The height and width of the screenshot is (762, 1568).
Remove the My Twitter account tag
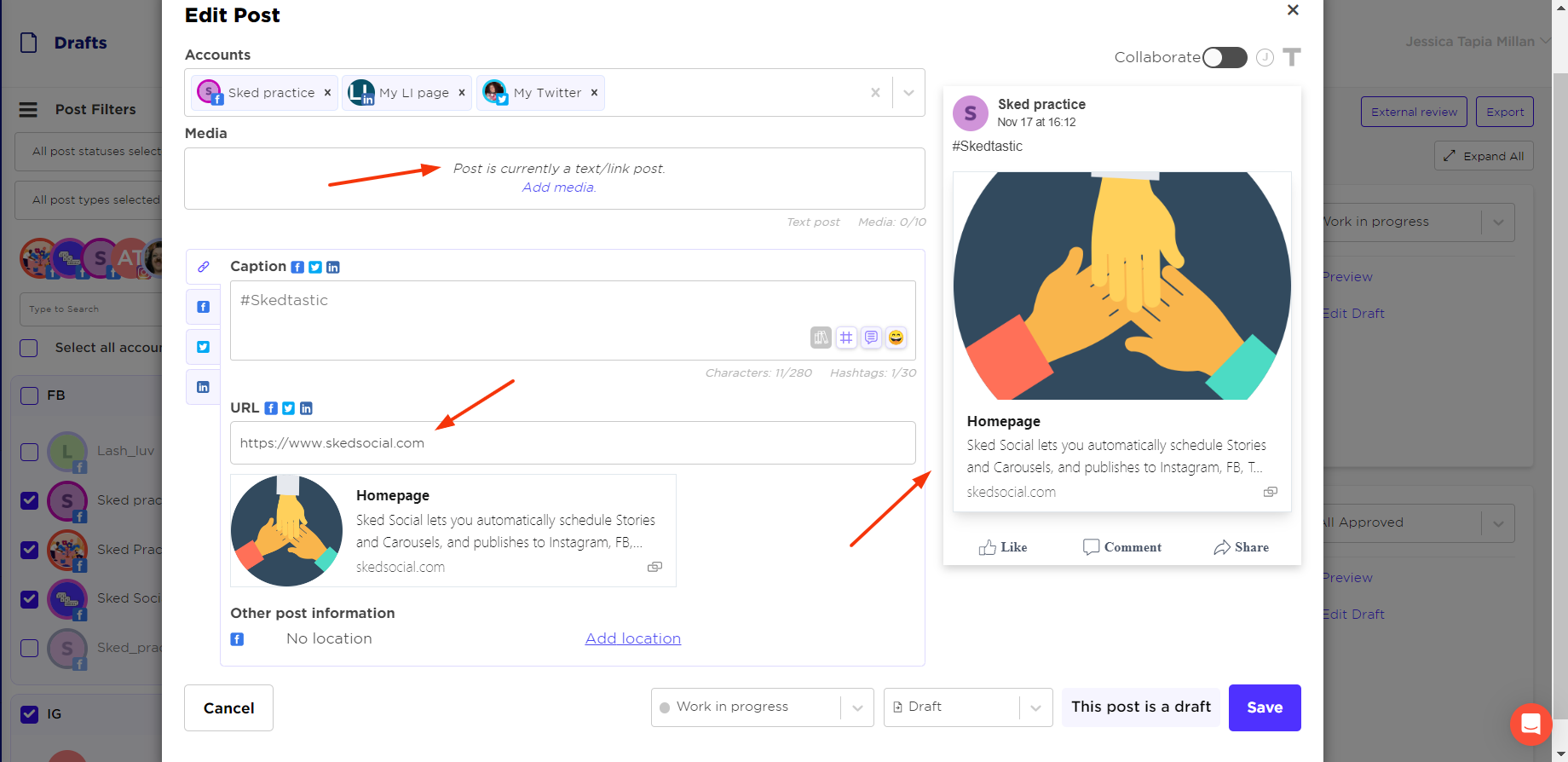(594, 93)
